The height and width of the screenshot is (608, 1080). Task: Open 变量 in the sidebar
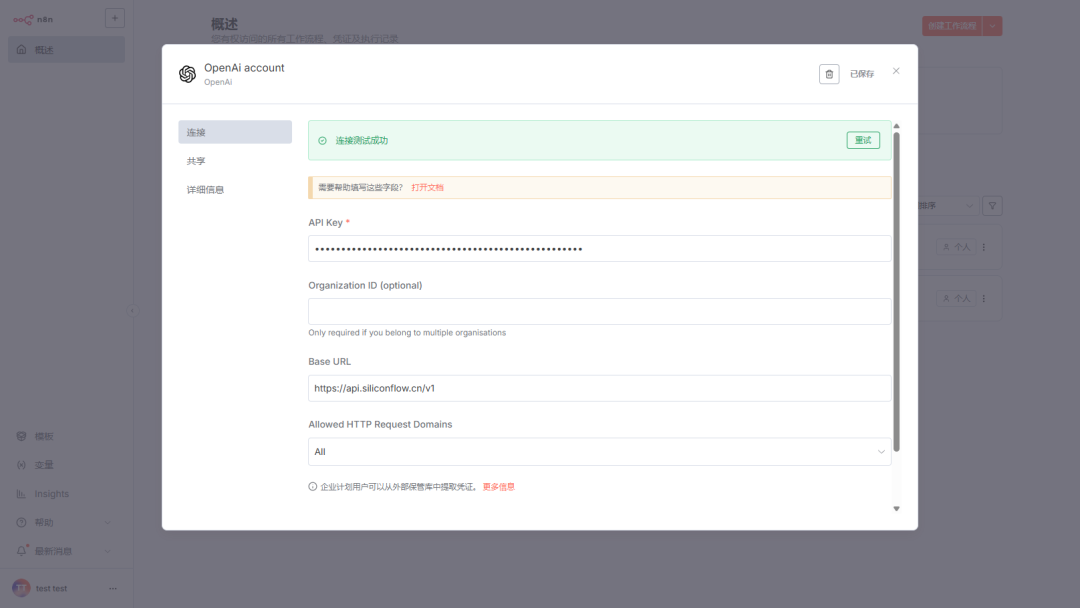(x=66, y=465)
